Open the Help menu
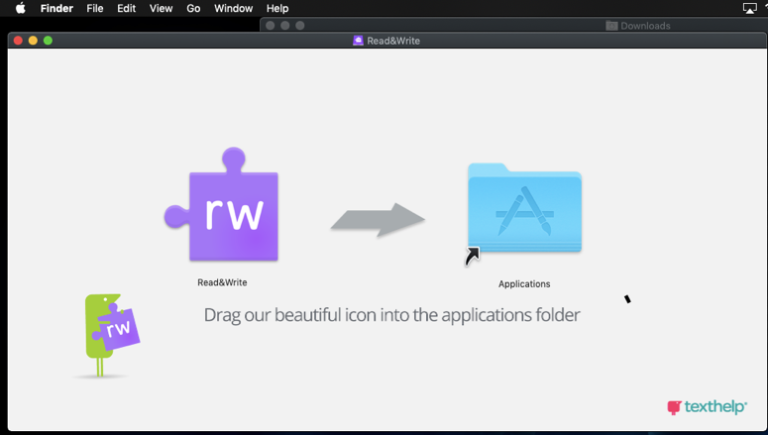The width and height of the screenshot is (768, 435). coord(277,8)
